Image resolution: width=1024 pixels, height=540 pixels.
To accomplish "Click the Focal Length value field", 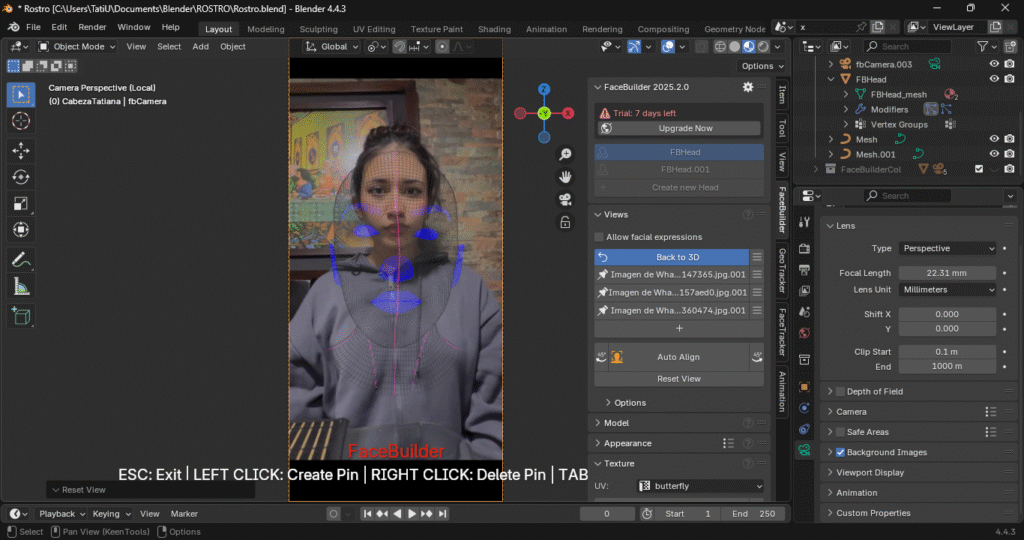I will click(x=947, y=273).
